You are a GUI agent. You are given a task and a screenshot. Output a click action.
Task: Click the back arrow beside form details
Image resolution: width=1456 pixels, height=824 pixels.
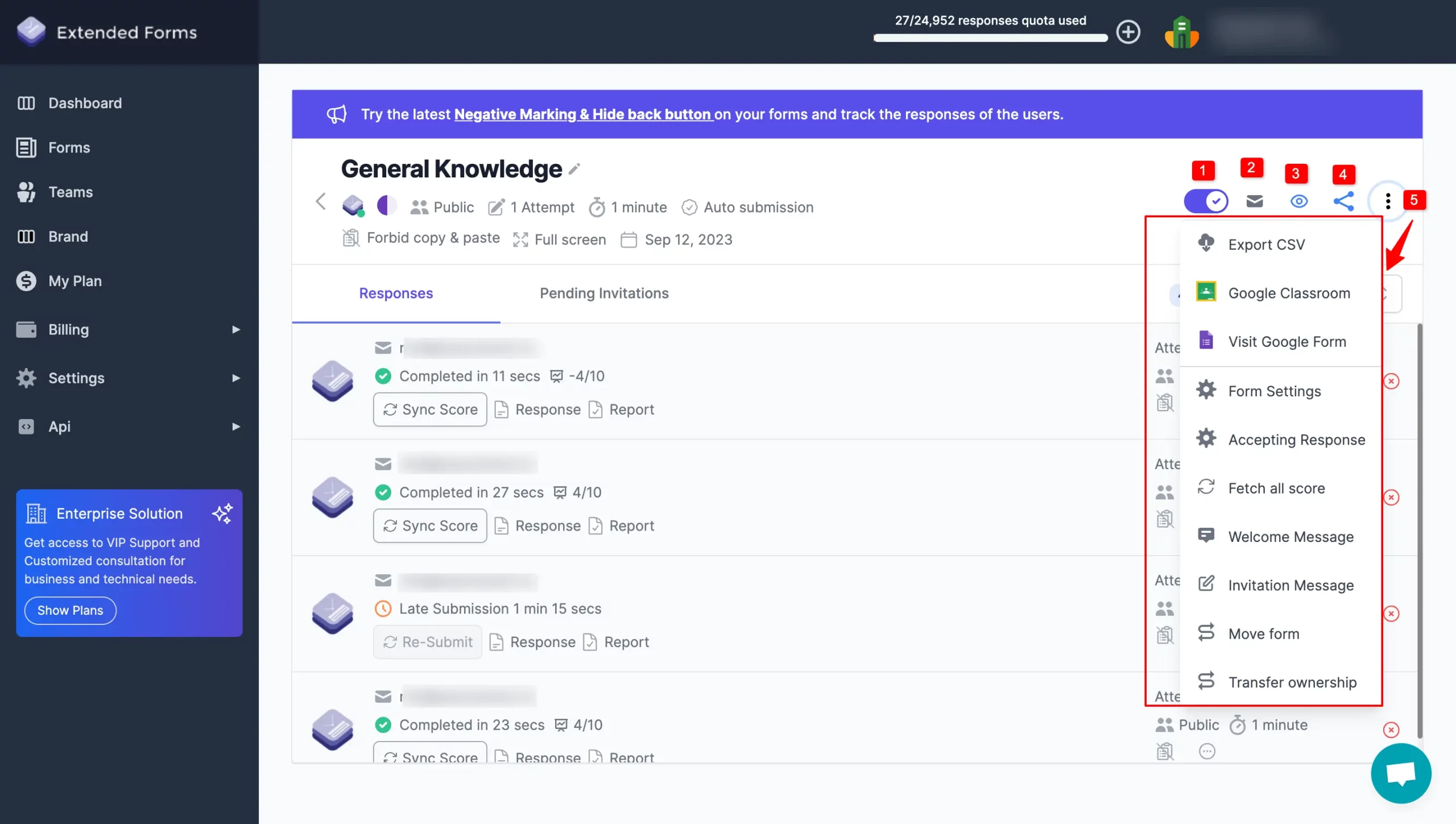pos(321,201)
